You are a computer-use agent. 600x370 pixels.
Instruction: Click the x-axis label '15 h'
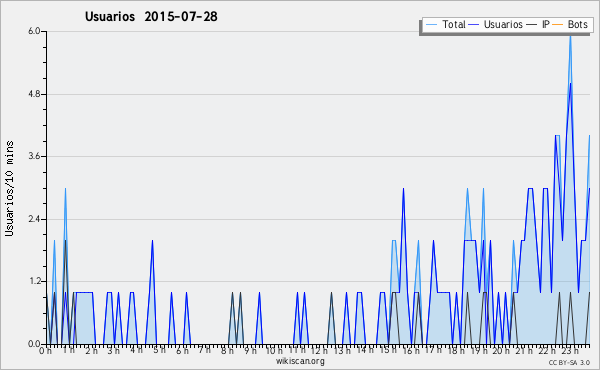tap(388, 350)
